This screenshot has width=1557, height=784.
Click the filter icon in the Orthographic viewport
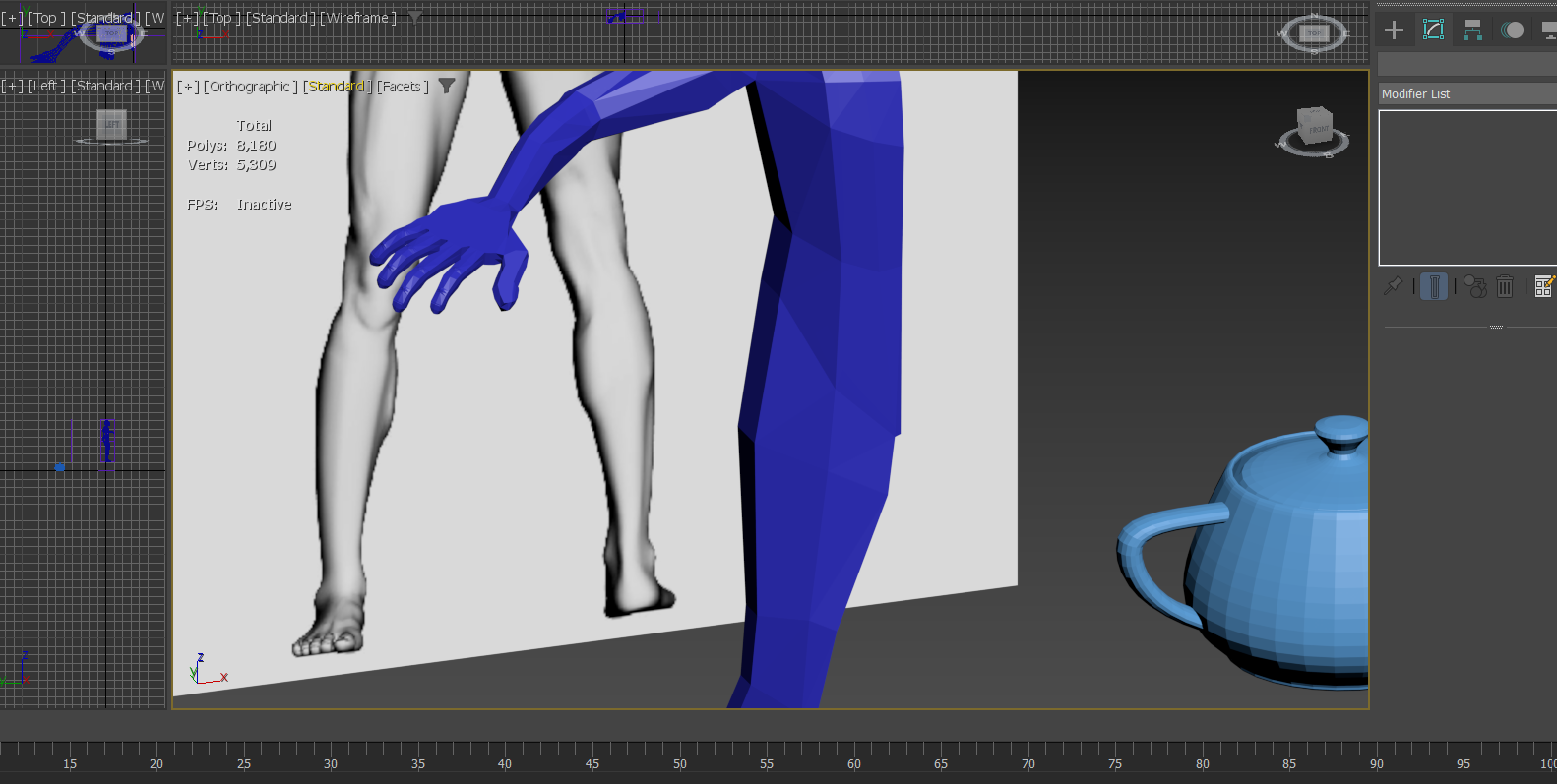447,86
